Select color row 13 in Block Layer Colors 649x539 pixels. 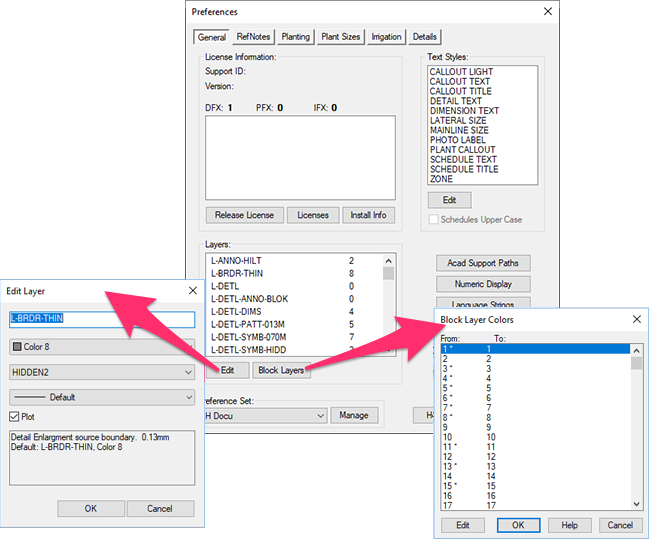[536, 466]
